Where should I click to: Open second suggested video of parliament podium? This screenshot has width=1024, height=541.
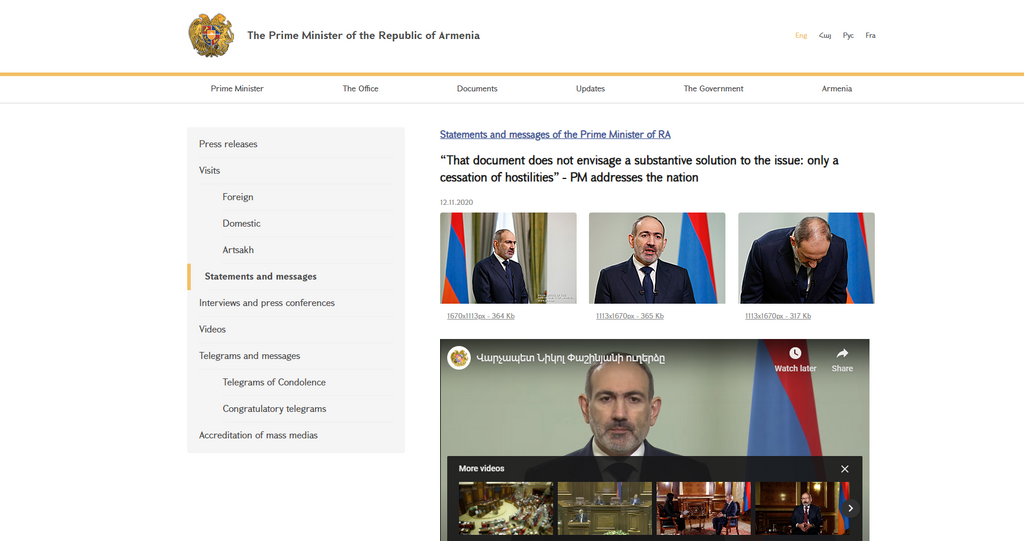click(605, 508)
